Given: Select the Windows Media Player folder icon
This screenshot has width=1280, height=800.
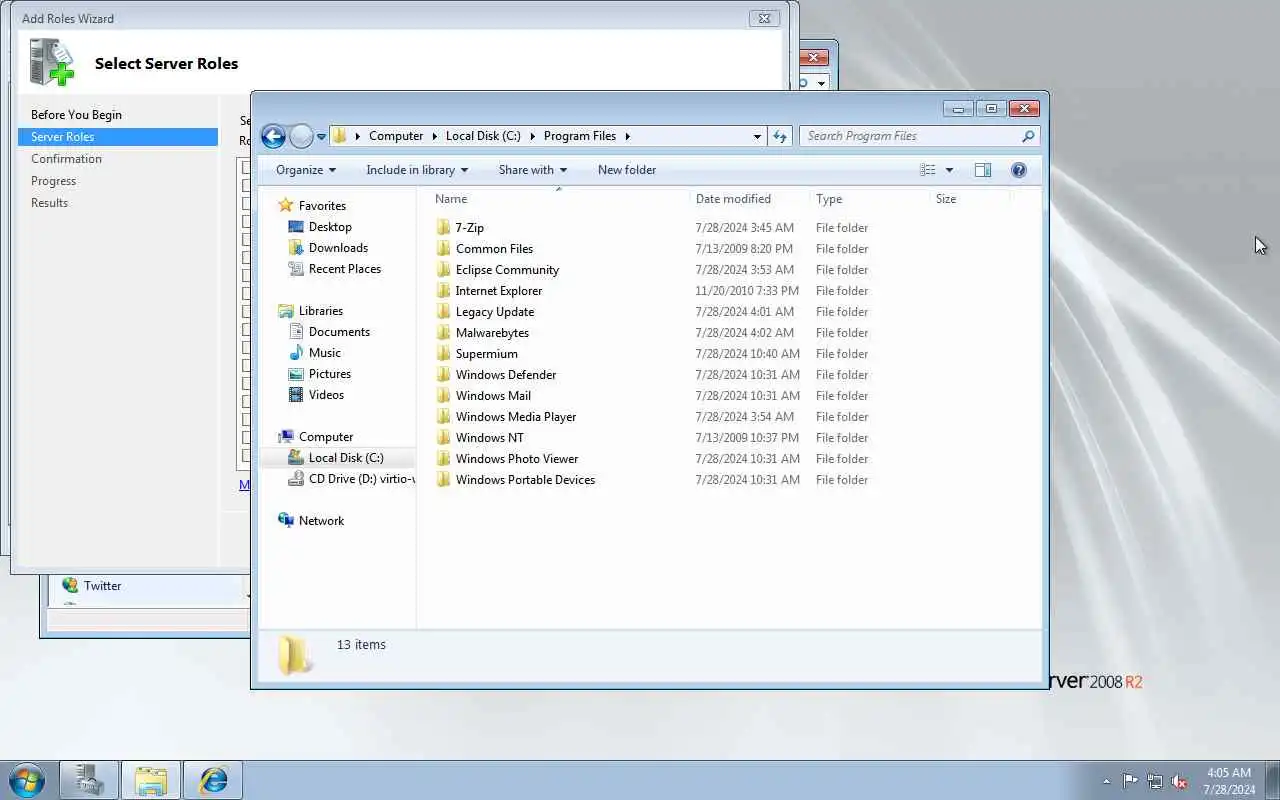Looking at the screenshot, I should click(444, 417).
